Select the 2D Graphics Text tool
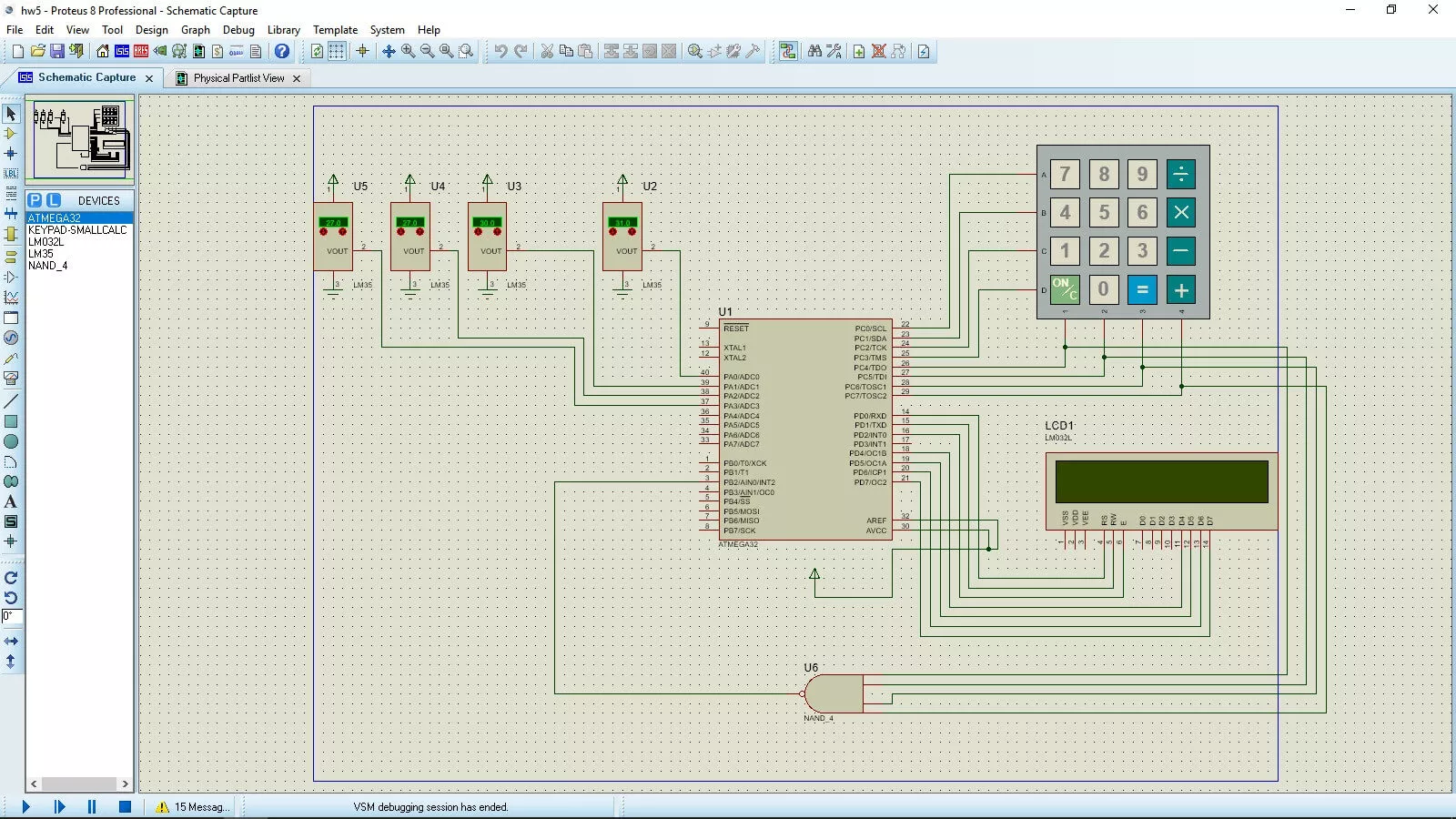The image size is (1456, 819). [x=11, y=501]
